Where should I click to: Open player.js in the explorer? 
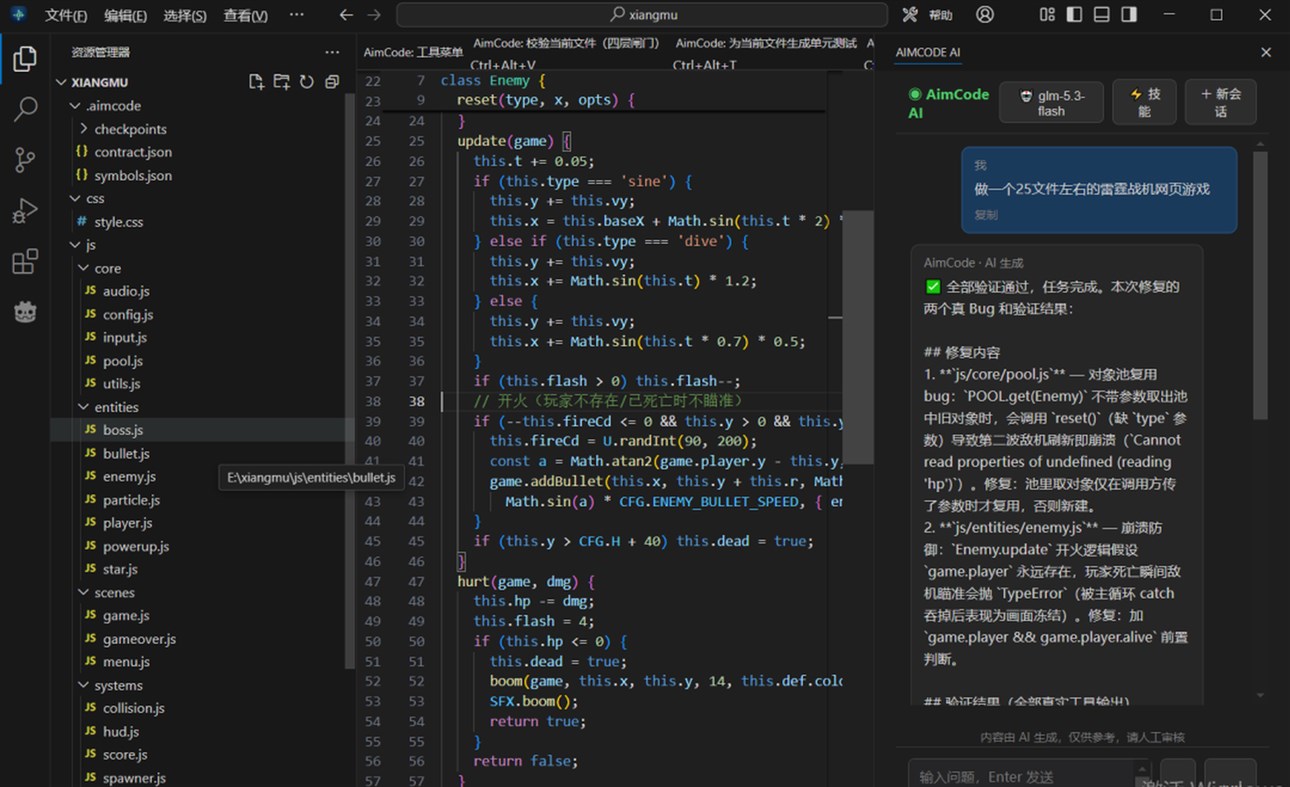(x=128, y=523)
